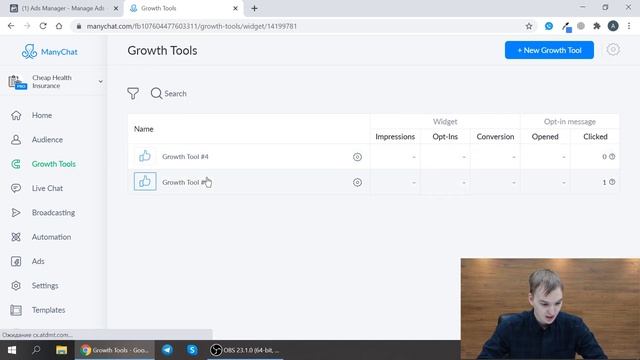Screen dimensions: 640x360
Task: Select Growth Tools in sidebar
Action: [x=53, y=164]
